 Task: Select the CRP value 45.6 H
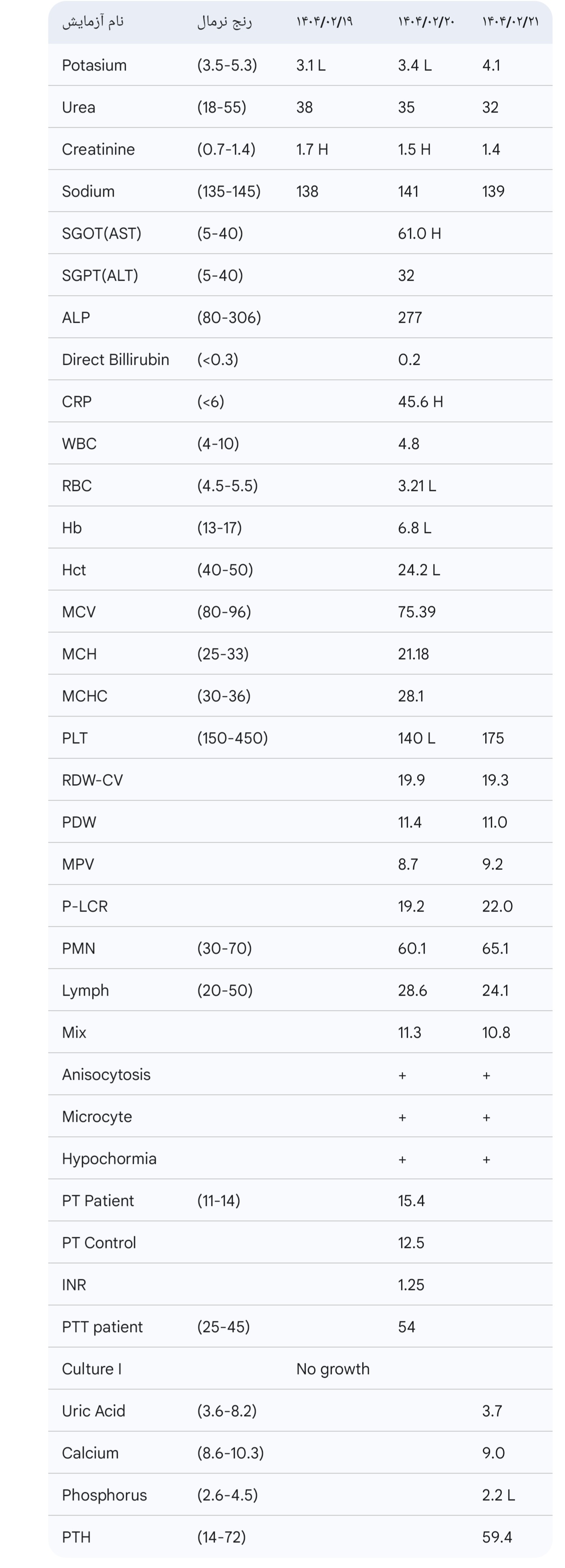tap(421, 402)
